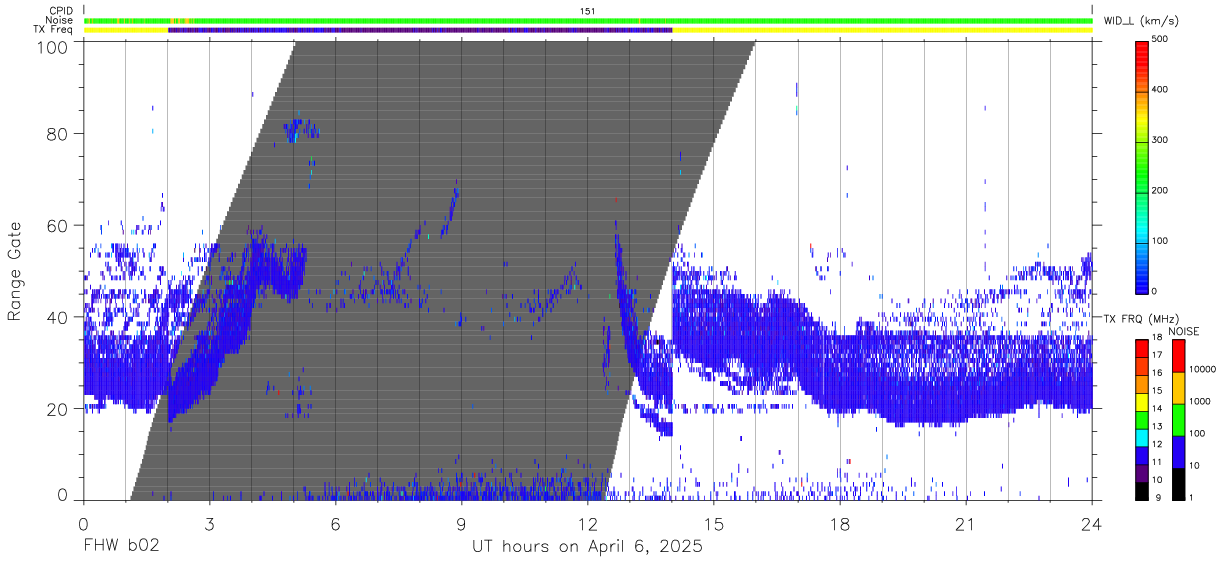
Task: Click the 13 label on TX FRQ legend
Action: pos(1157,426)
